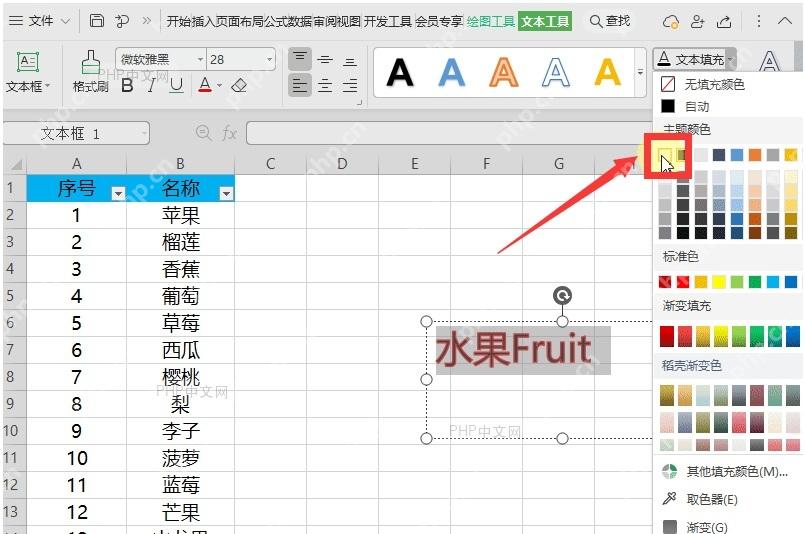Viewport: 805px width, 534px height.
Task: Switch to the 绘图工具 tab
Action: (490, 22)
